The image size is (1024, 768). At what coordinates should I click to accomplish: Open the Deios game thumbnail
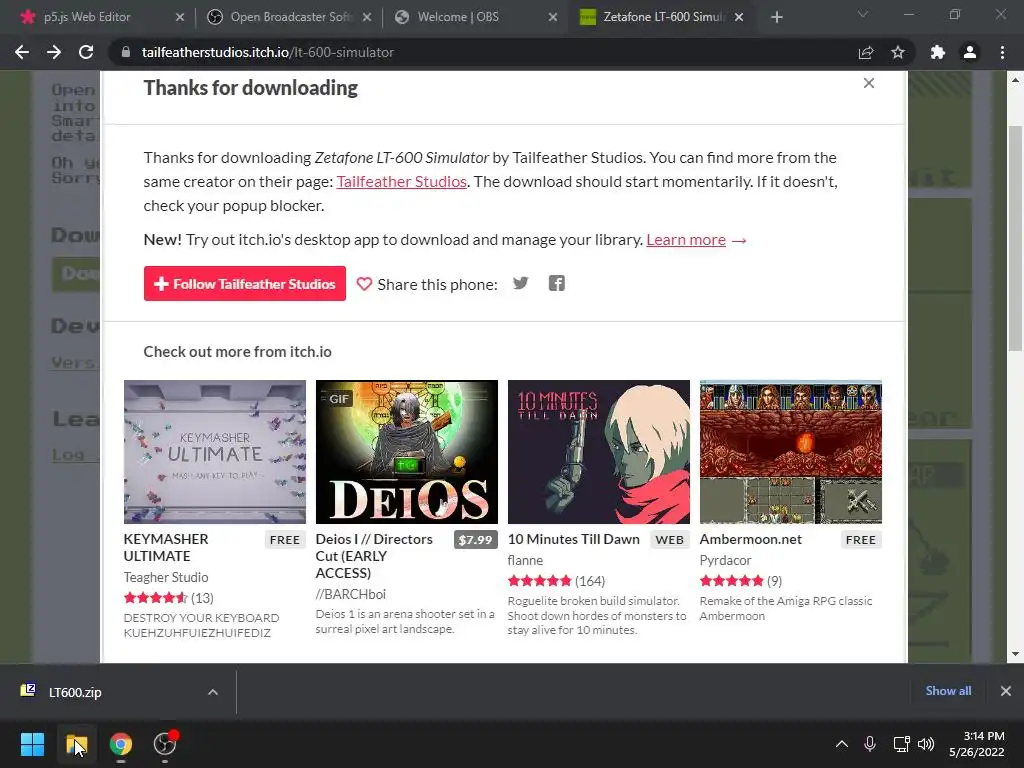(x=406, y=452)
